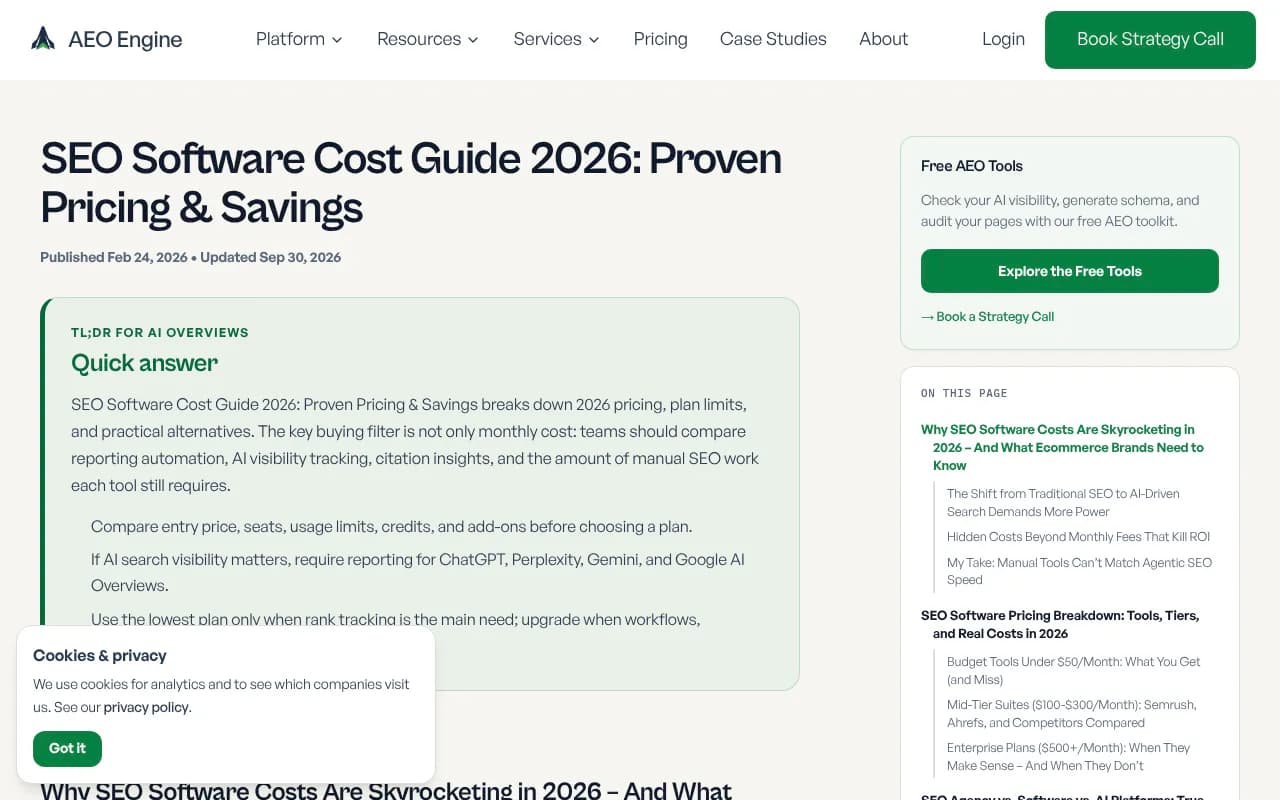Click the TL;DR FOR AI OVERVIEWS label
This screenshot has height=800, width=1280.
160,332
